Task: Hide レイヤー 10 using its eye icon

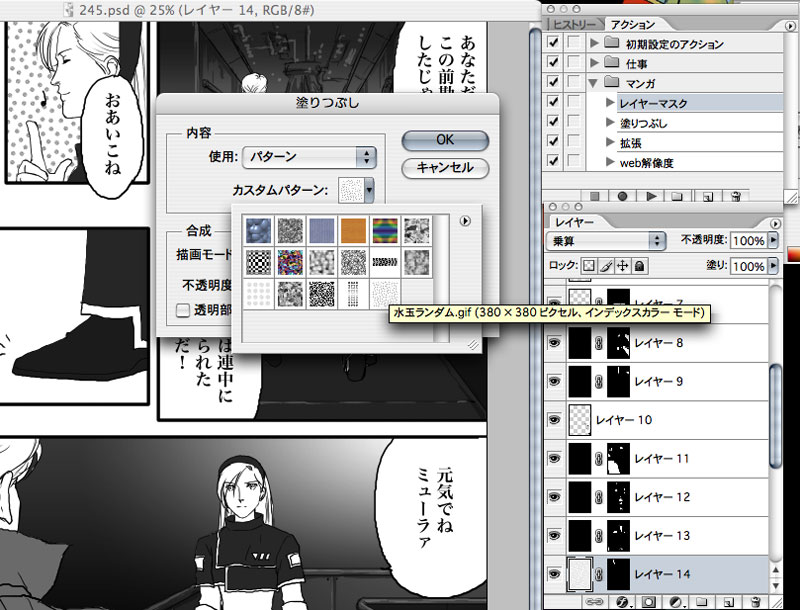Action: click(x=554, y=420)
